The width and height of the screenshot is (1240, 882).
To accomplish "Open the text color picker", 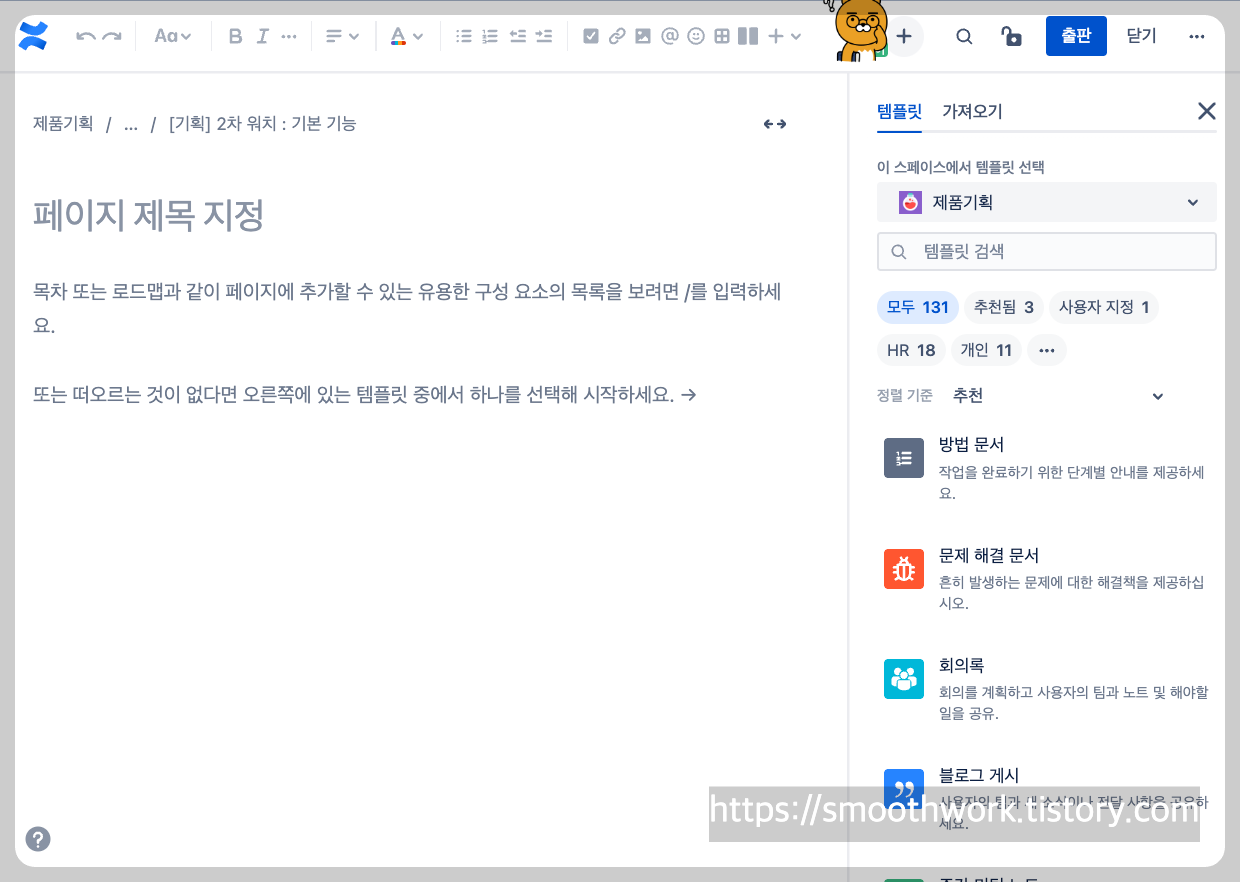I will 407,36.
